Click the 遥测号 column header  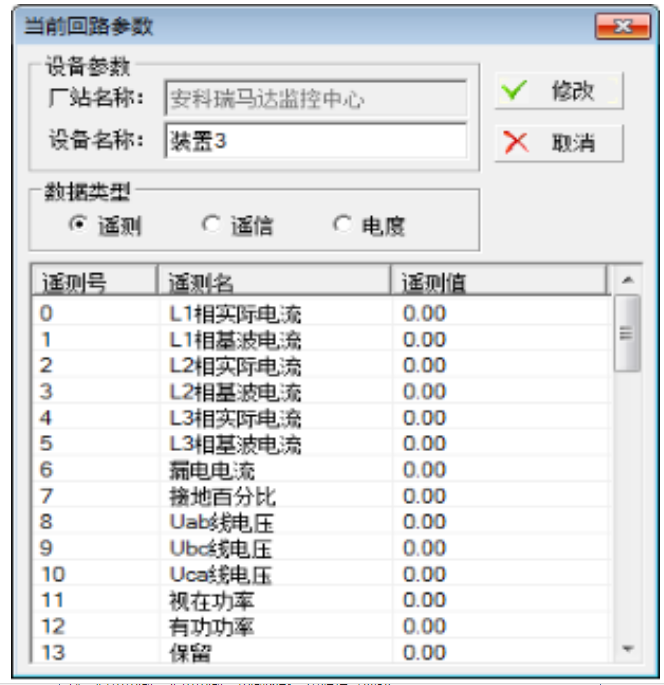(x=95, y=281)
